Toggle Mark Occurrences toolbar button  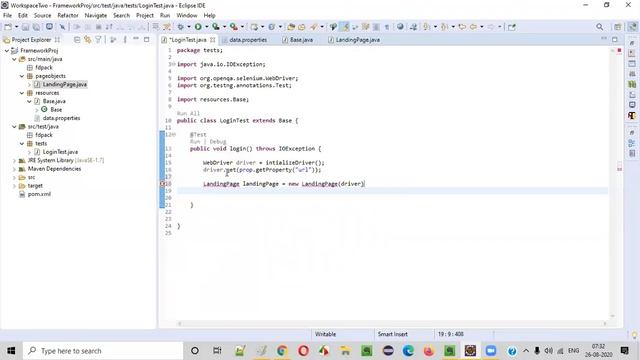(345, 27)
